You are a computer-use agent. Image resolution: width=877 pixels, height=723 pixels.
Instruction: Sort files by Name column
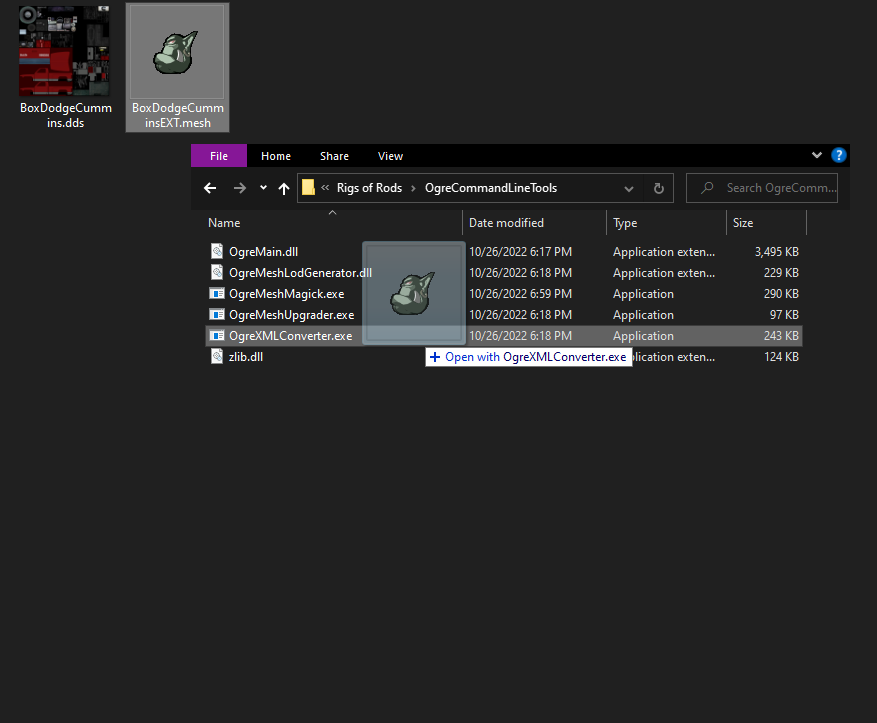click(224, 223)
